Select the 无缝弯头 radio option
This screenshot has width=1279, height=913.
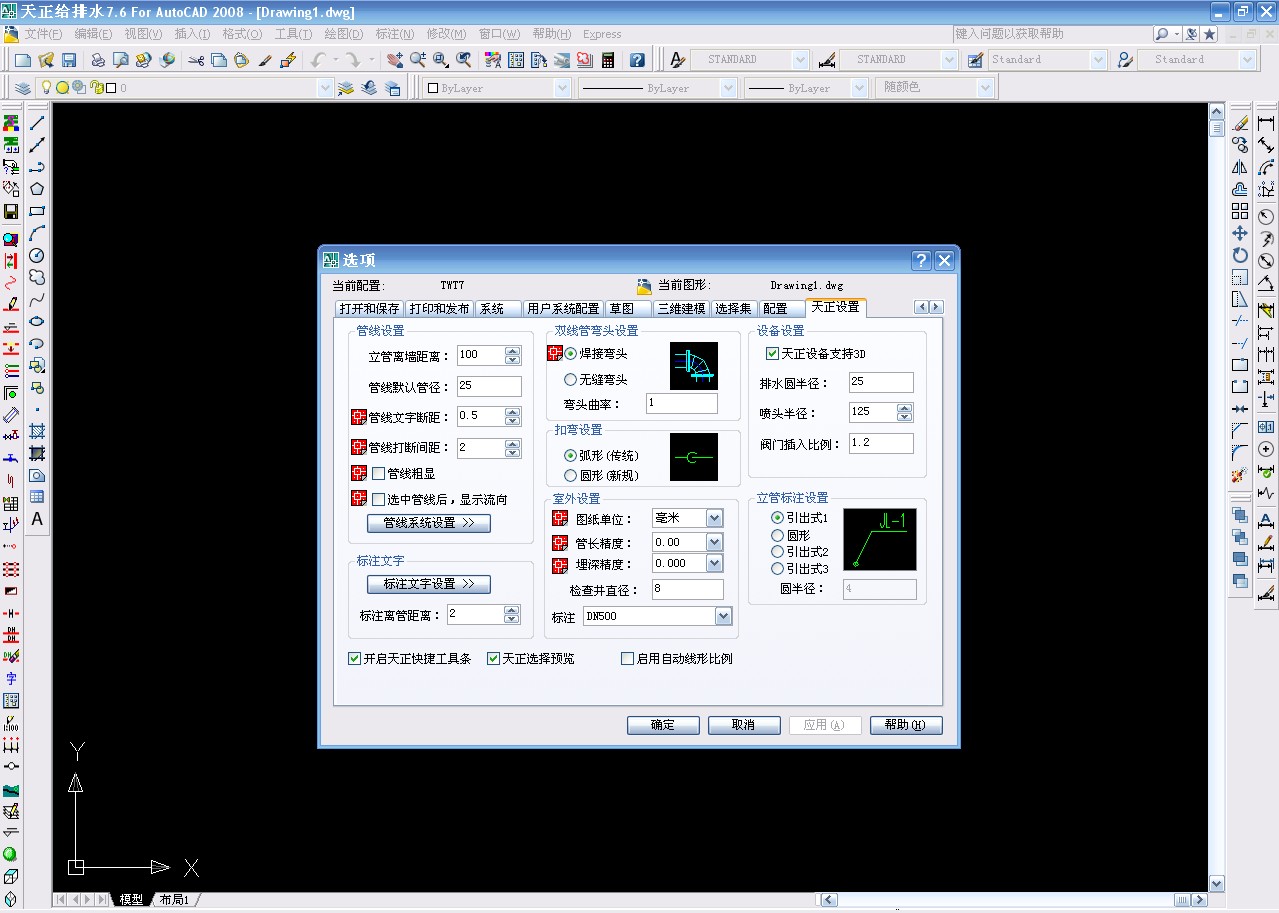click(570, 380)
